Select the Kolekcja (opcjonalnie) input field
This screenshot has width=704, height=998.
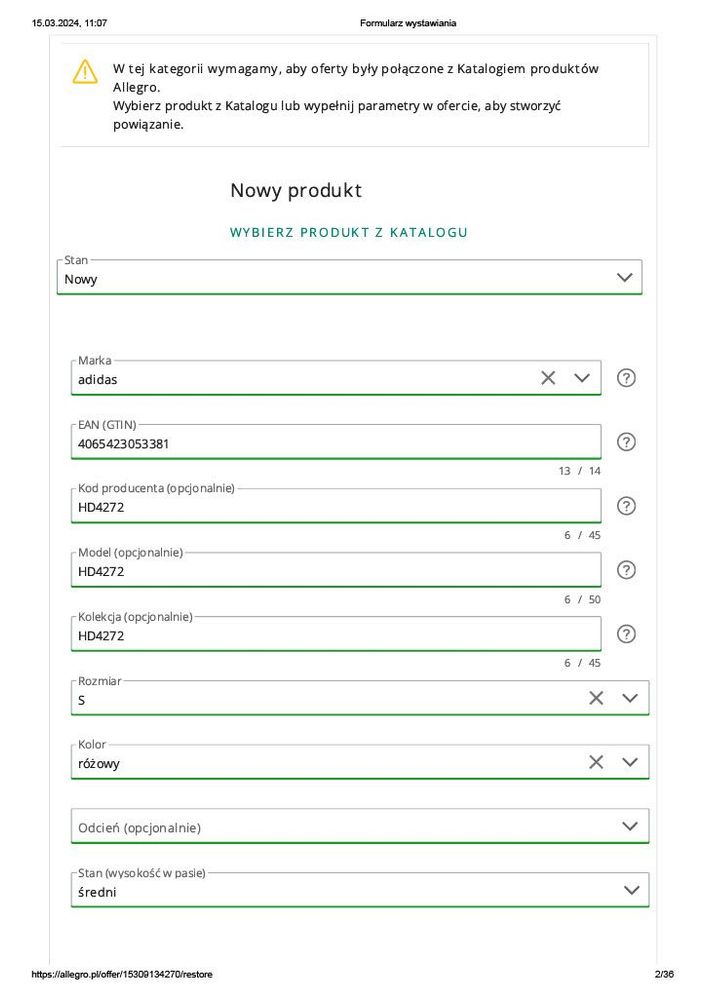pyautogui.click(x=335, y=635)
